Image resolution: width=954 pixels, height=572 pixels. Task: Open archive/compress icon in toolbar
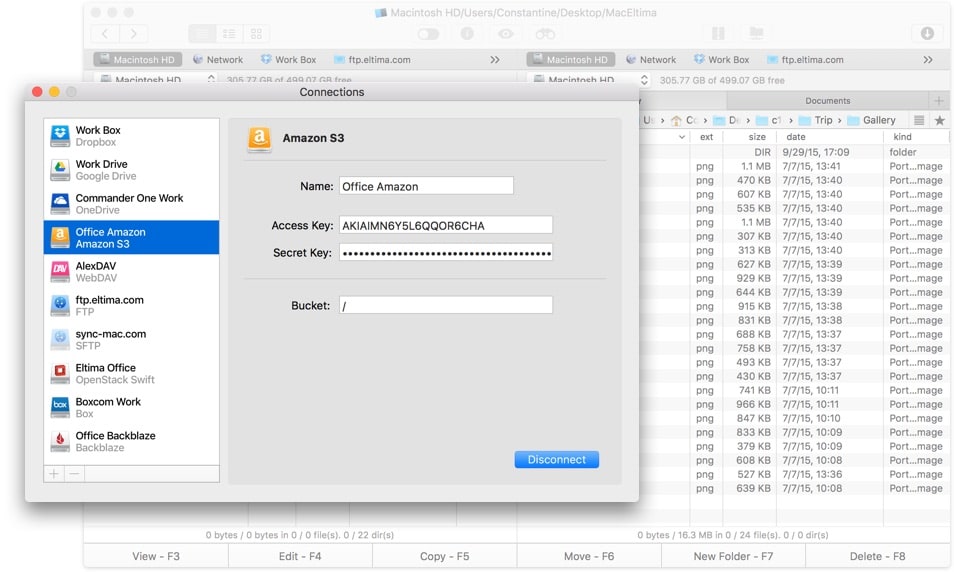click(719, 33)
